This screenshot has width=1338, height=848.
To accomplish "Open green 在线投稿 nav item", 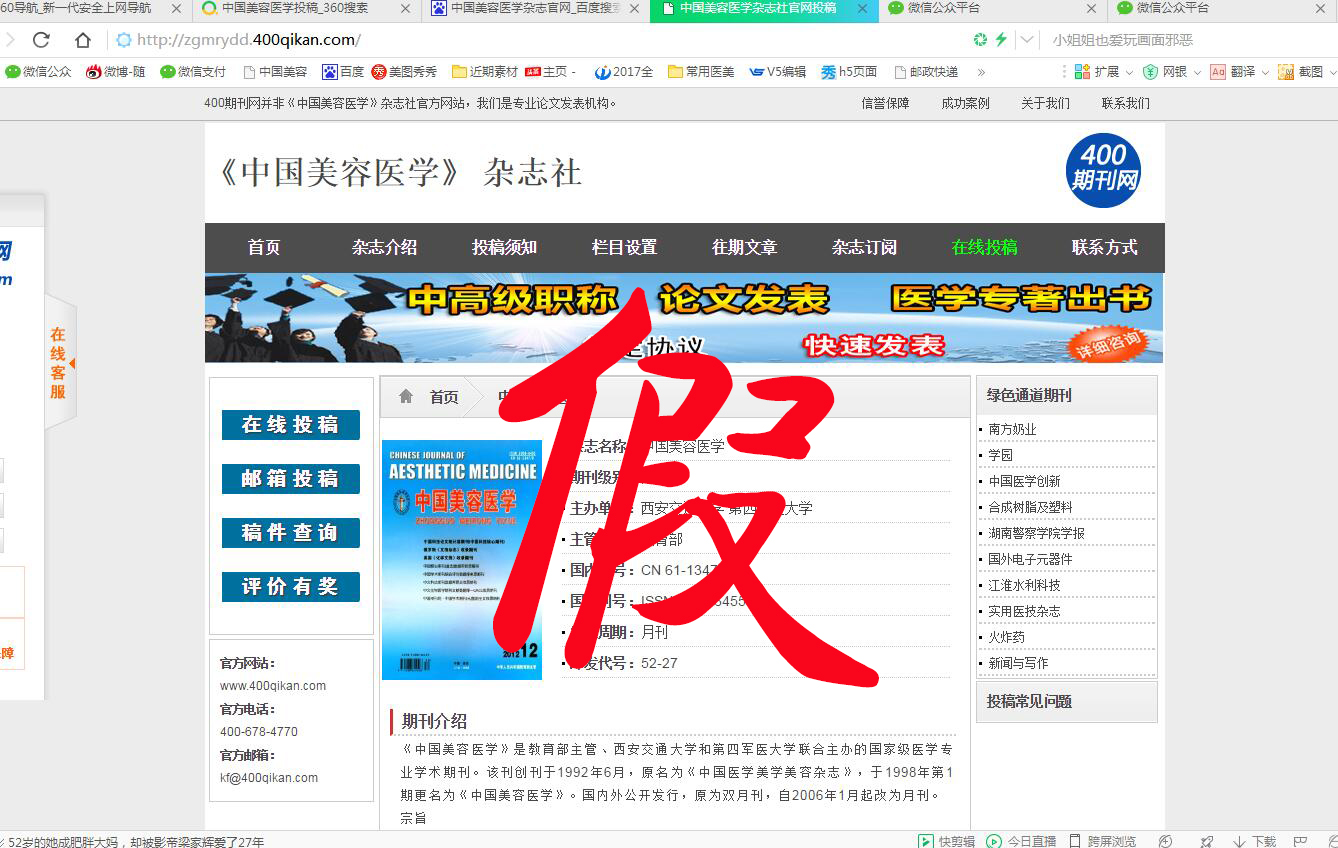I will (984, 248).
